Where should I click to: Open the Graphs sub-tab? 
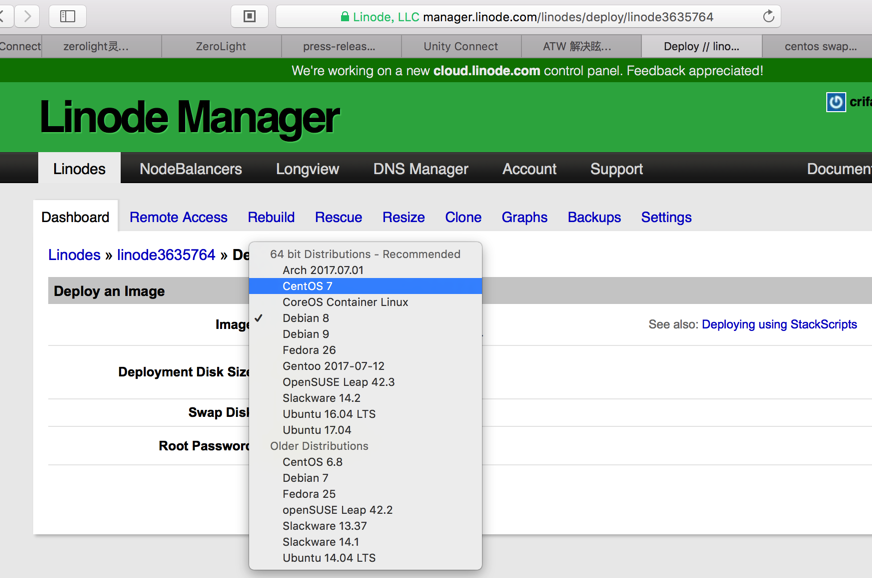[x=524, y=217]
